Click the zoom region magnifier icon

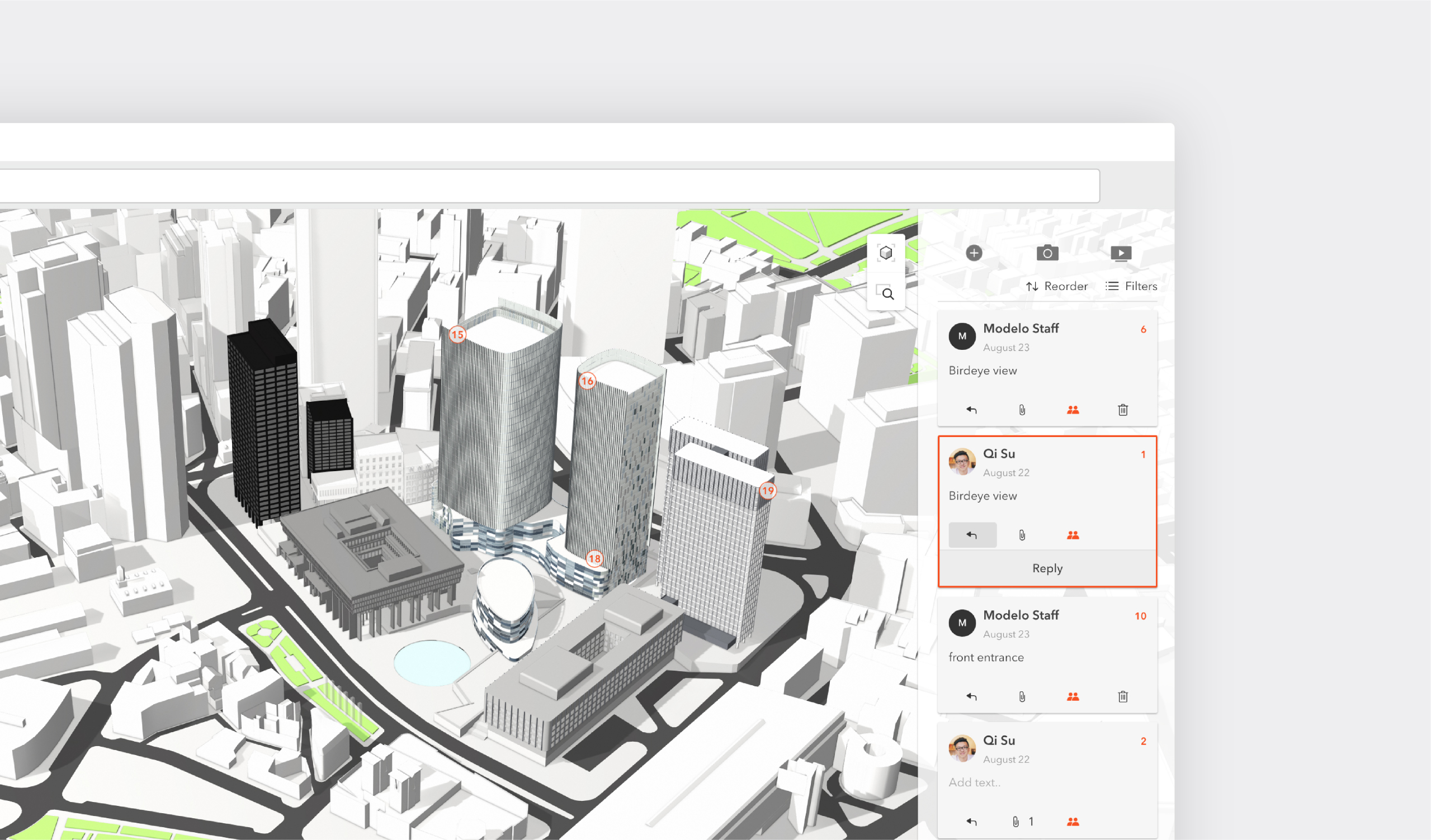[885, 293]
